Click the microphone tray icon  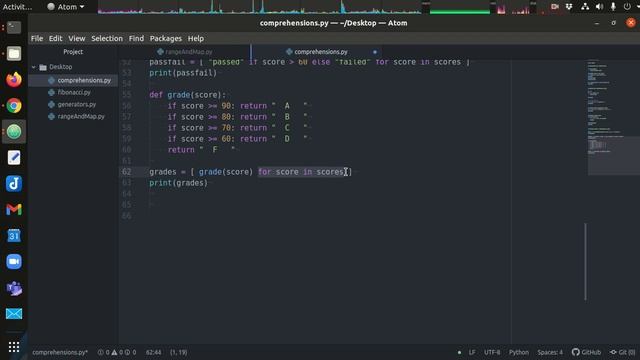coord(613,7)
